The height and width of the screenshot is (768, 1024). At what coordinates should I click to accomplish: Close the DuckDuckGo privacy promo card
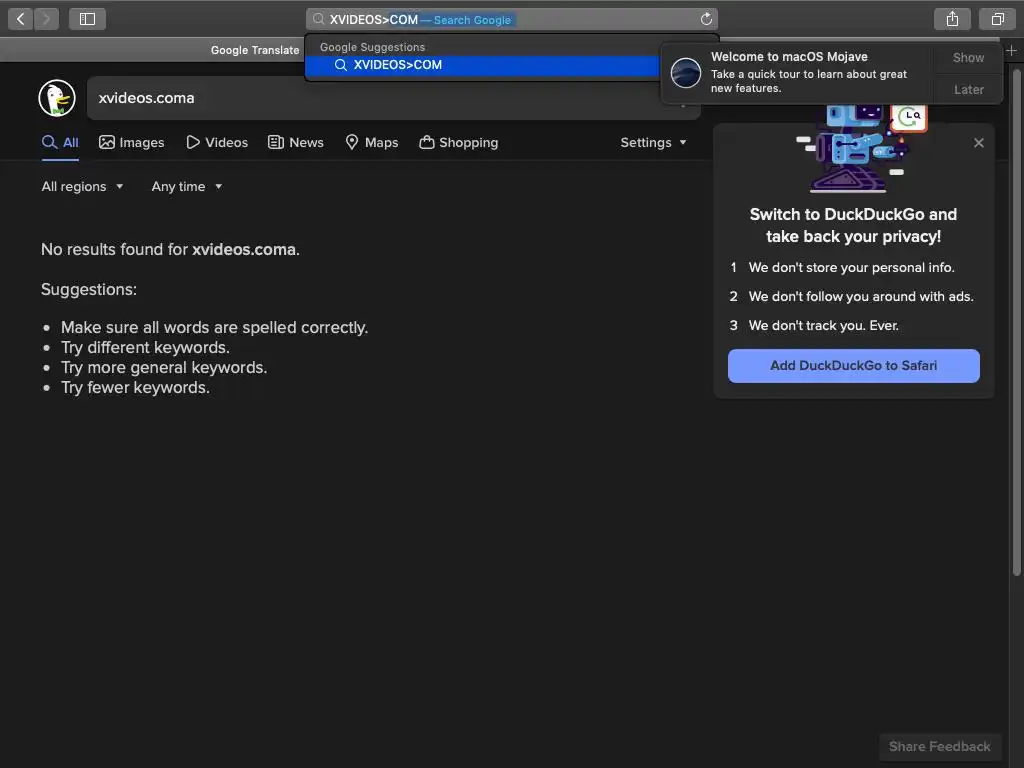pos(978,142)
